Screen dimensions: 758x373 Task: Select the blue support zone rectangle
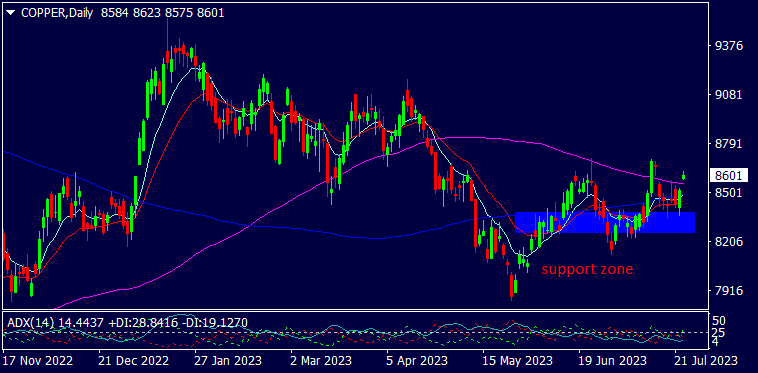coord(605,222)
